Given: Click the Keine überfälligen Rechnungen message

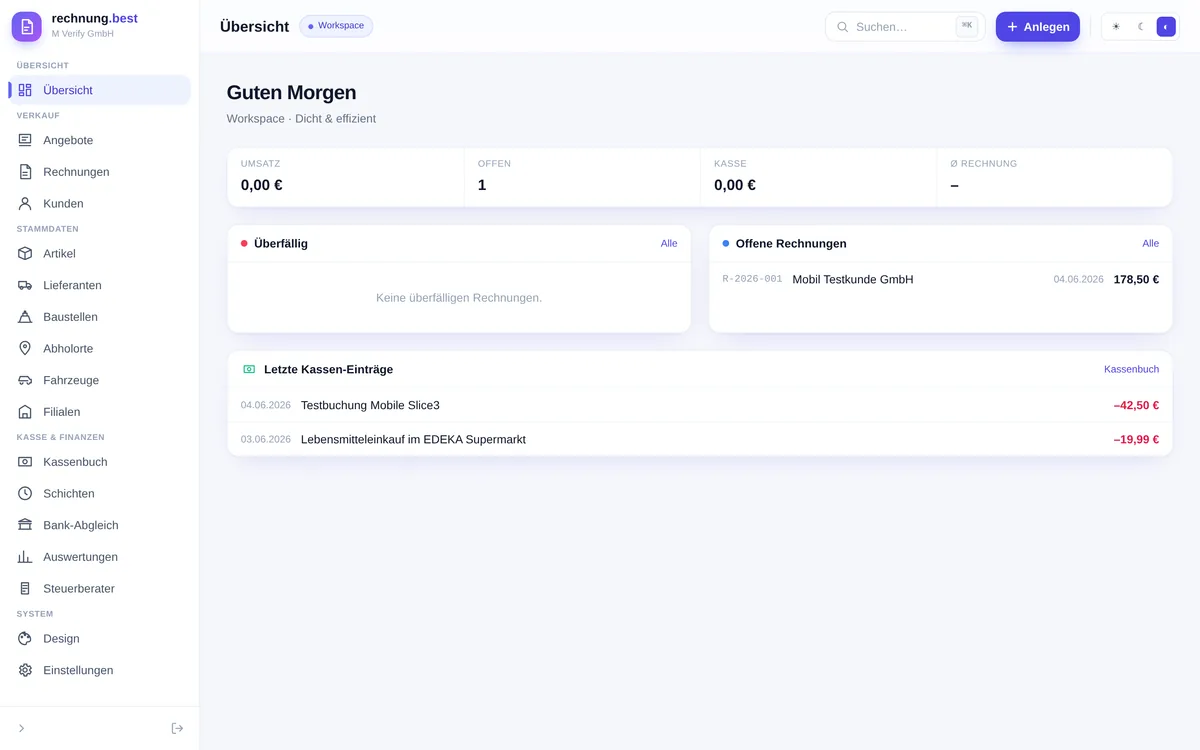Looking at the screenshot, I should pyautogui.click(x=459, y=297).
